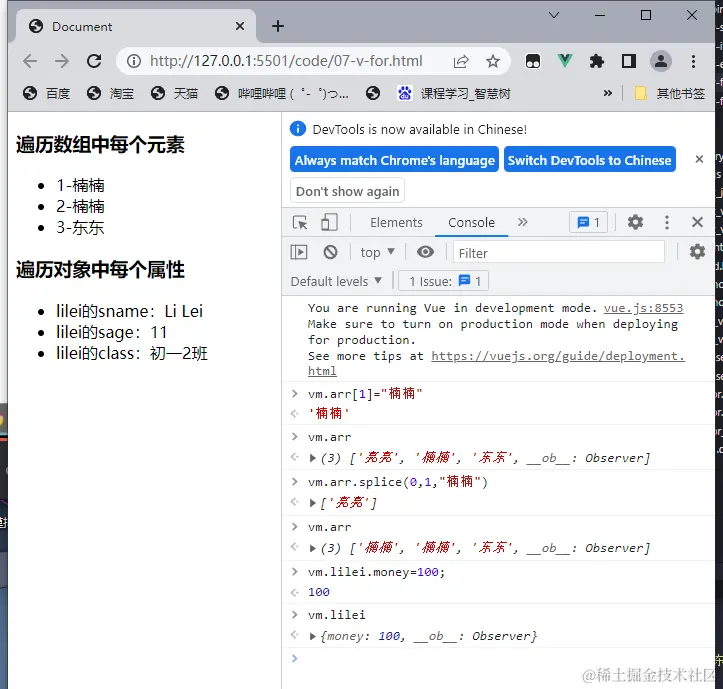Expand the second vm.arr array result
The height and width of the screenshot is (689, 723).
coord(313,548)
